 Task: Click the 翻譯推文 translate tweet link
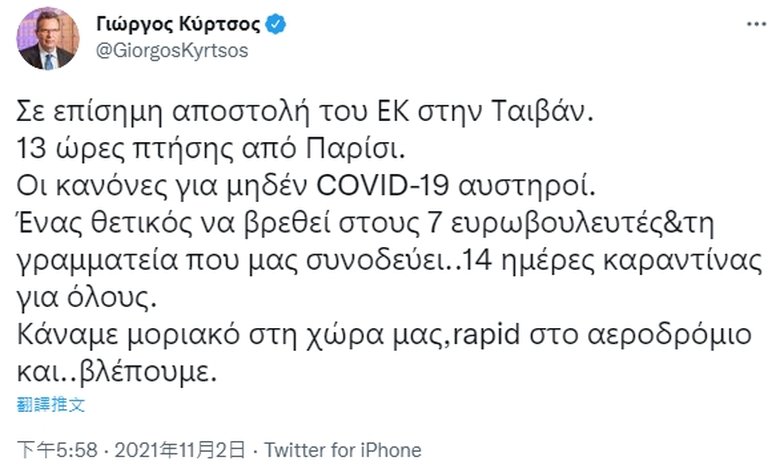46,404
